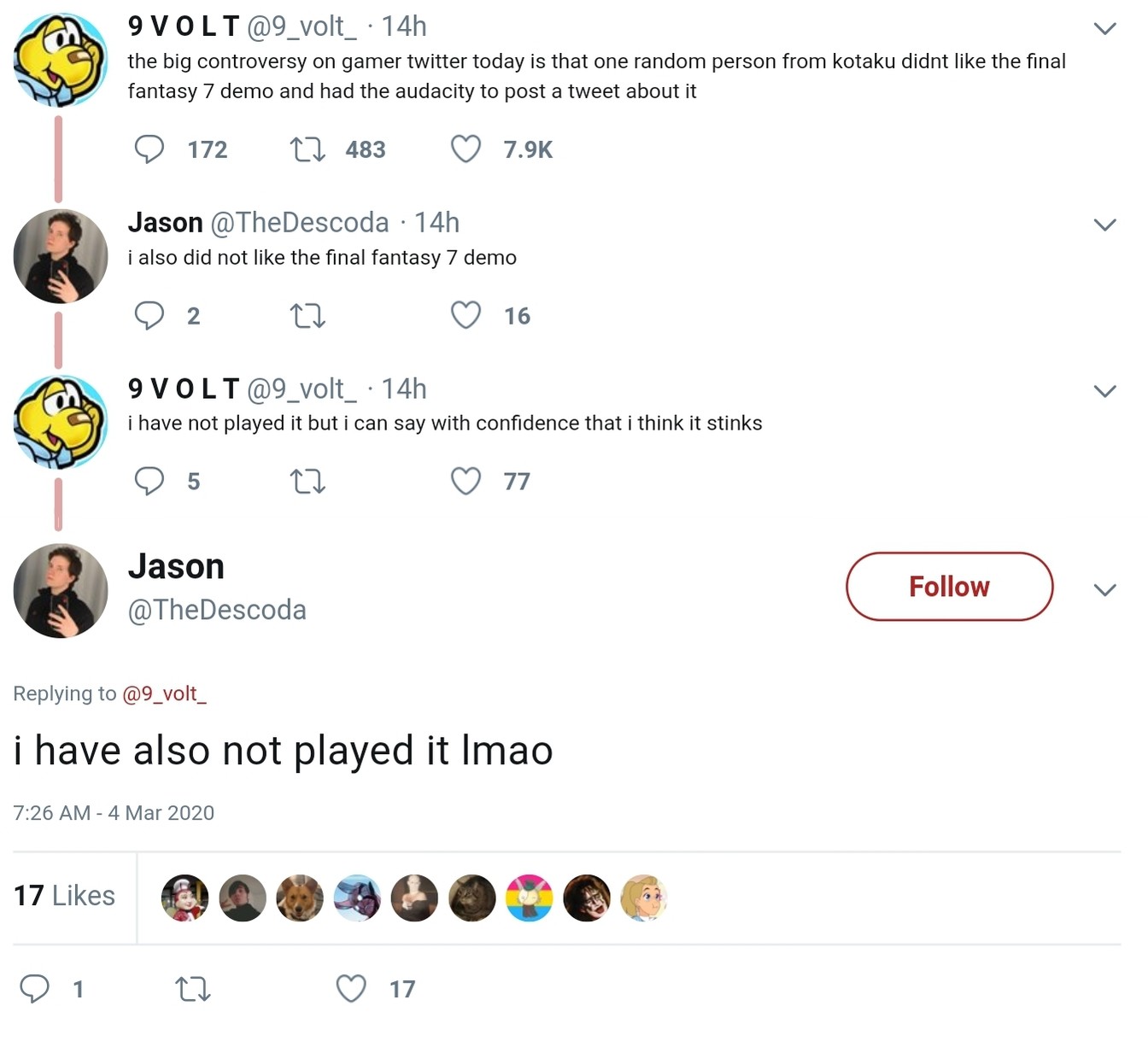
Task: Open options chevron on the first 9 VOLT tweet
Action: pos(1104,29)
